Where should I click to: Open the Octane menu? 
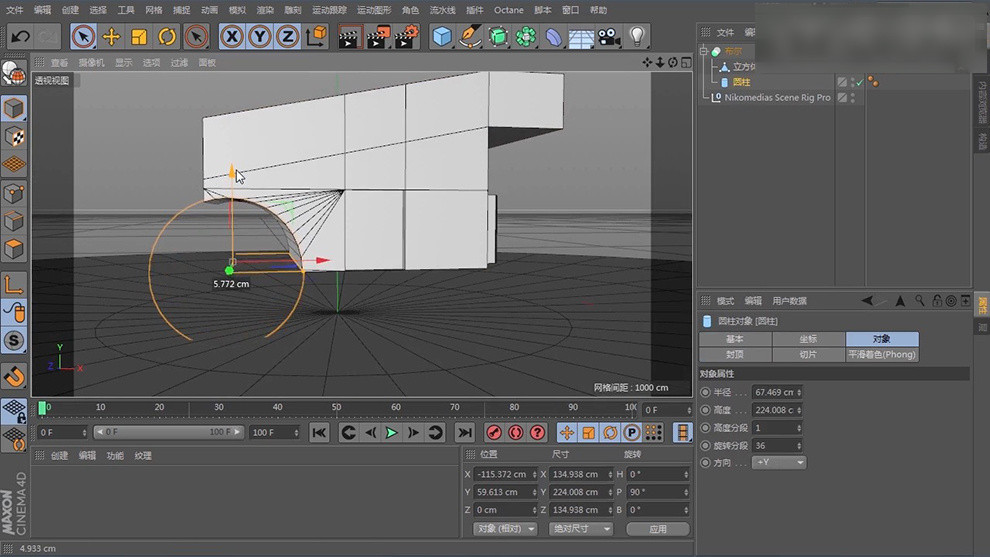click(508, 10)
